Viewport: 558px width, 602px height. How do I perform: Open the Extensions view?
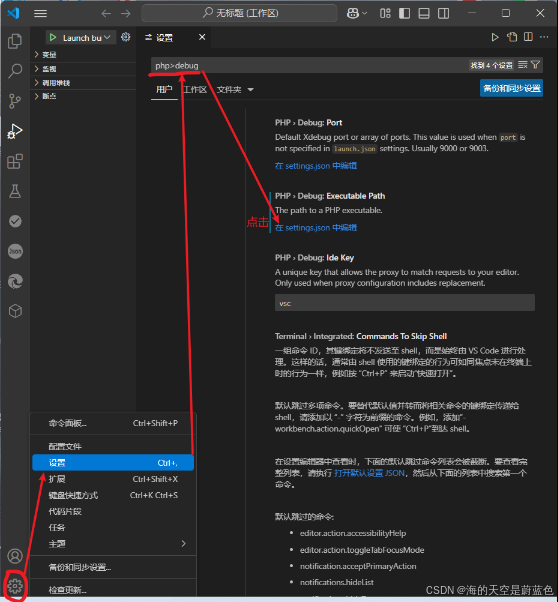point(15,161)
